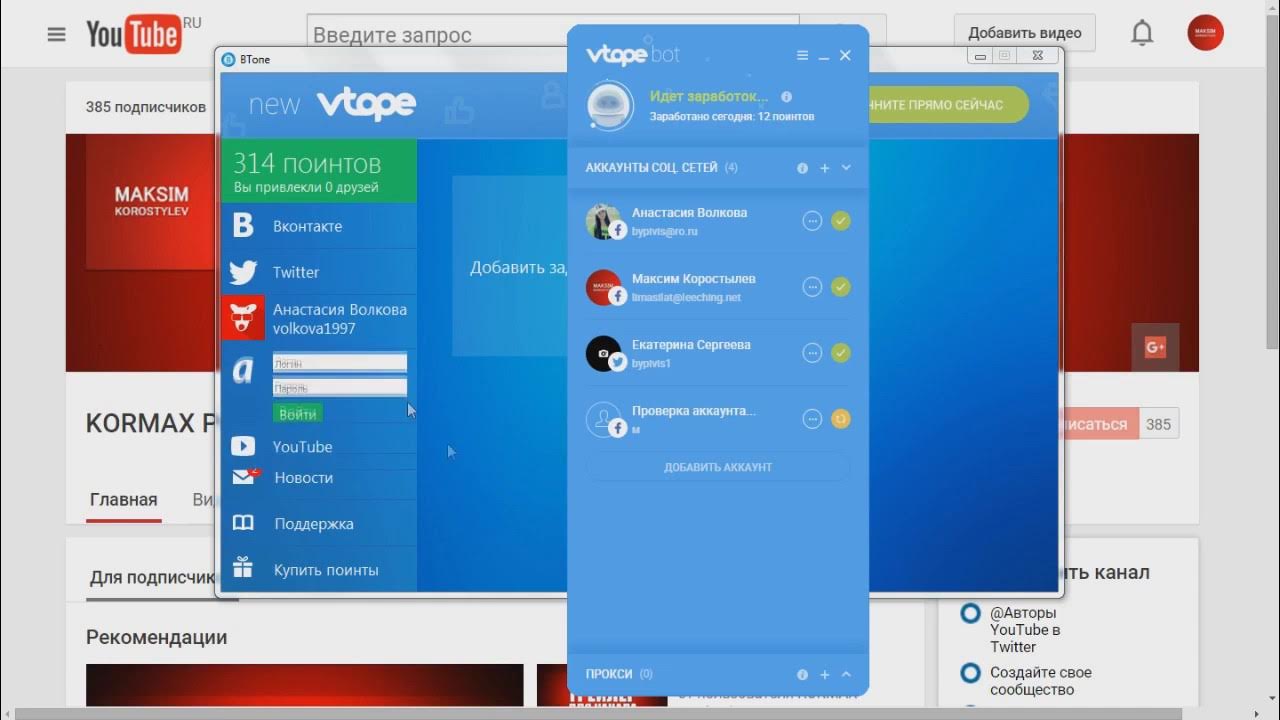Add a proxy with the Прокси plus icon

(x=824, y=675)
